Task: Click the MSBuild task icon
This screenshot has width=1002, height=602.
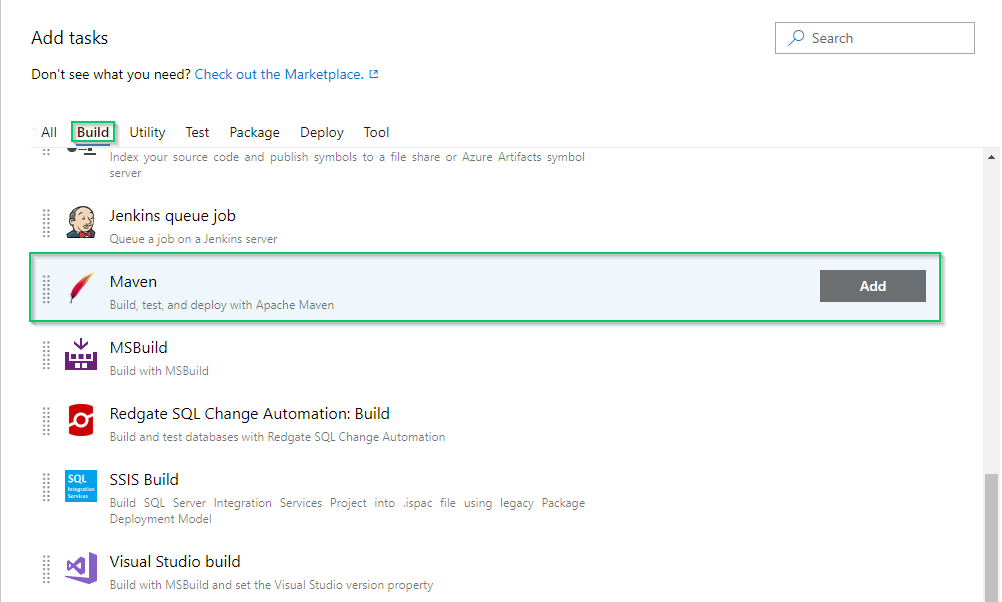Action: 81,354
